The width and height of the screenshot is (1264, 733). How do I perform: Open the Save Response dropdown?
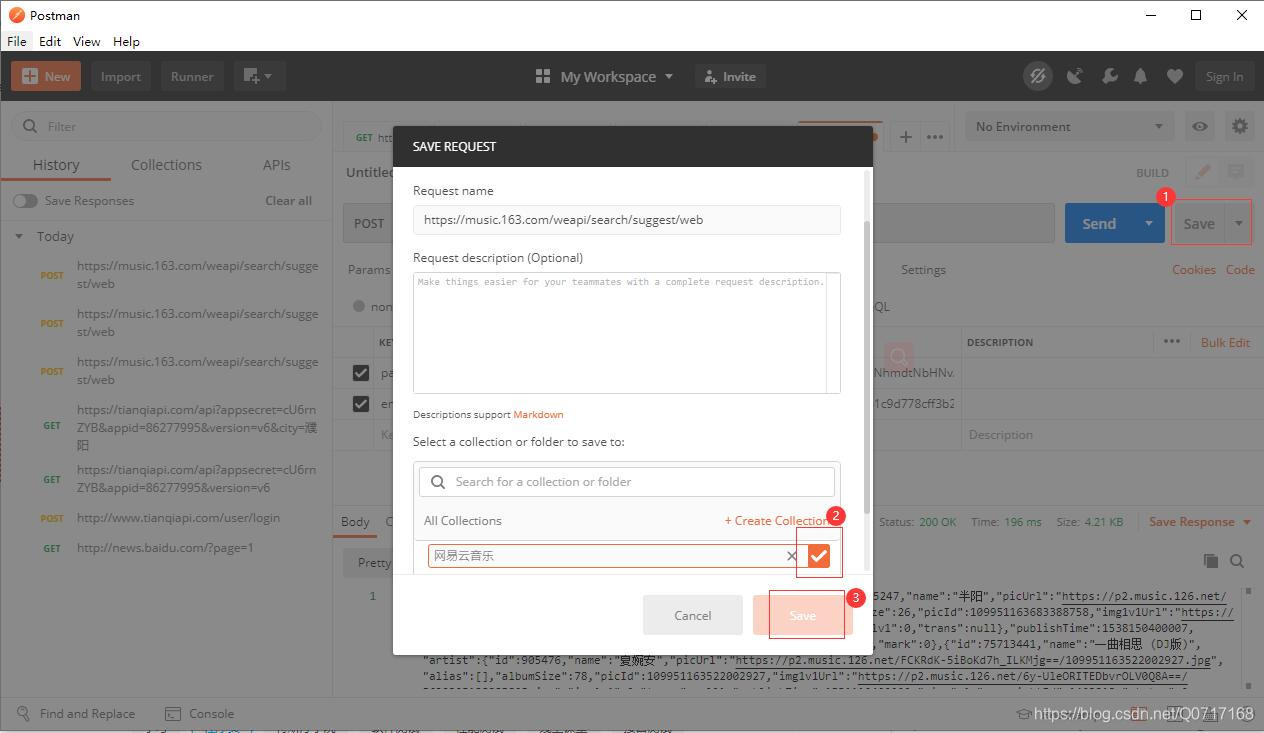[1200, 521]
